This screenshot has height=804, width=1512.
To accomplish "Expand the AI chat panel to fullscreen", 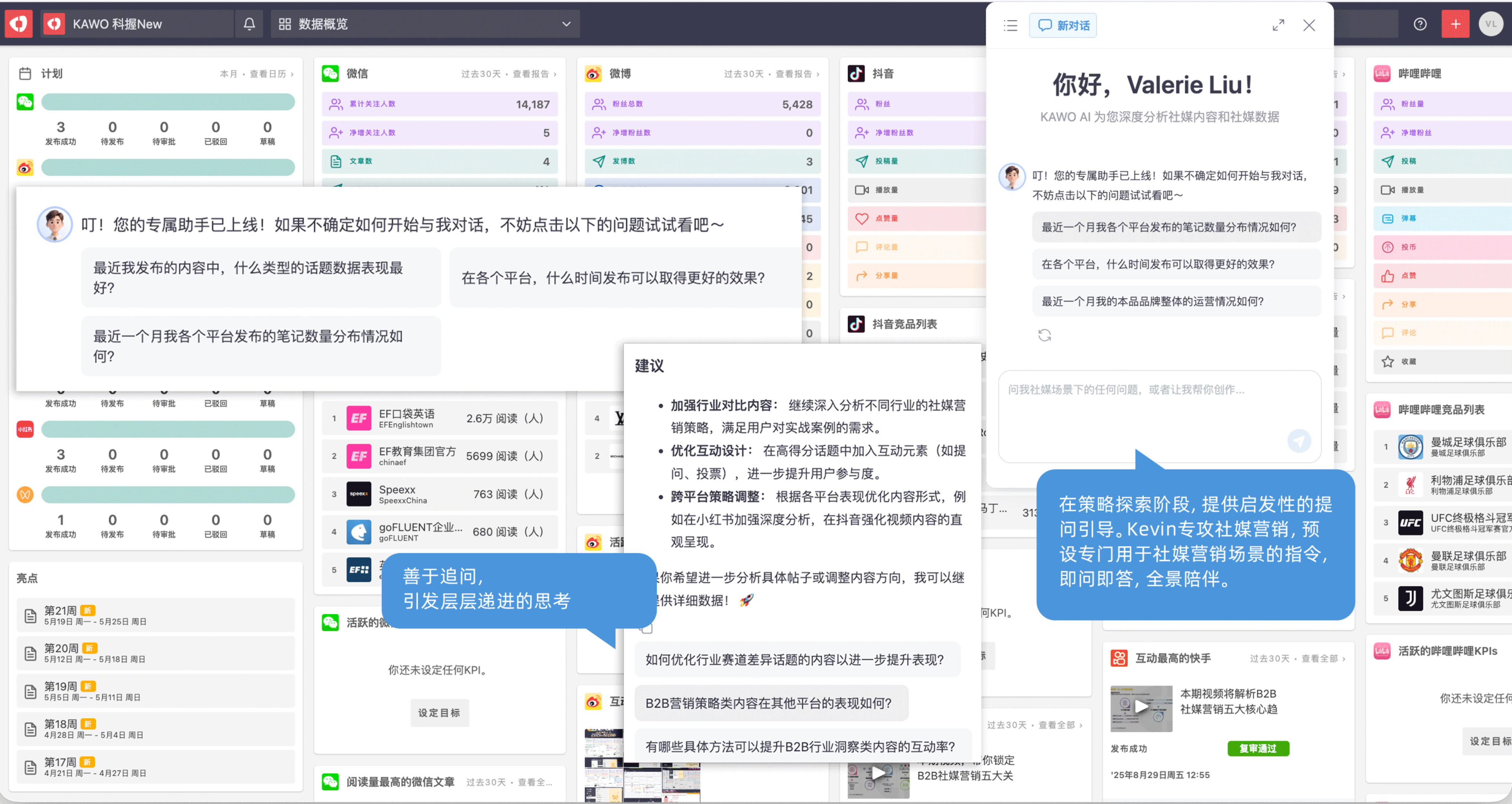I will (1278, 25).
